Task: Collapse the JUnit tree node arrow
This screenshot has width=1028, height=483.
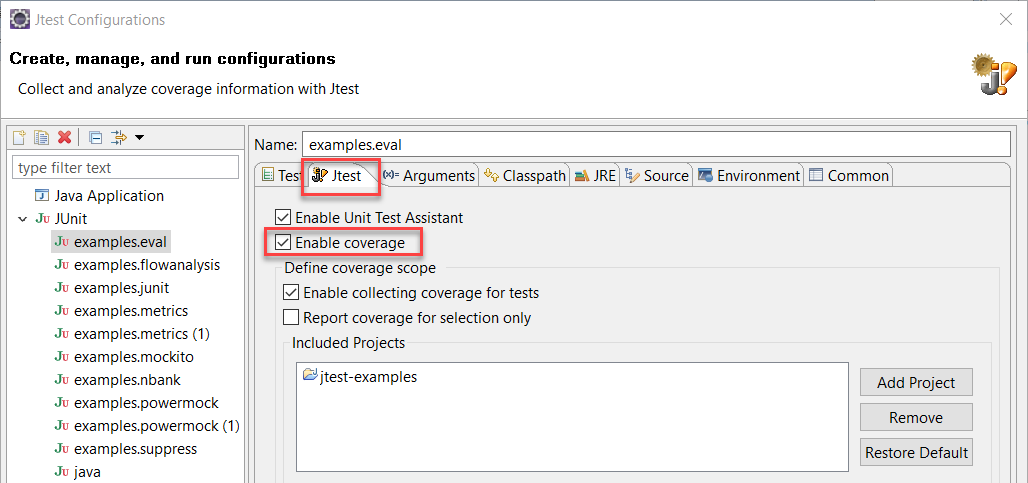Action: [x=22, y=219]
